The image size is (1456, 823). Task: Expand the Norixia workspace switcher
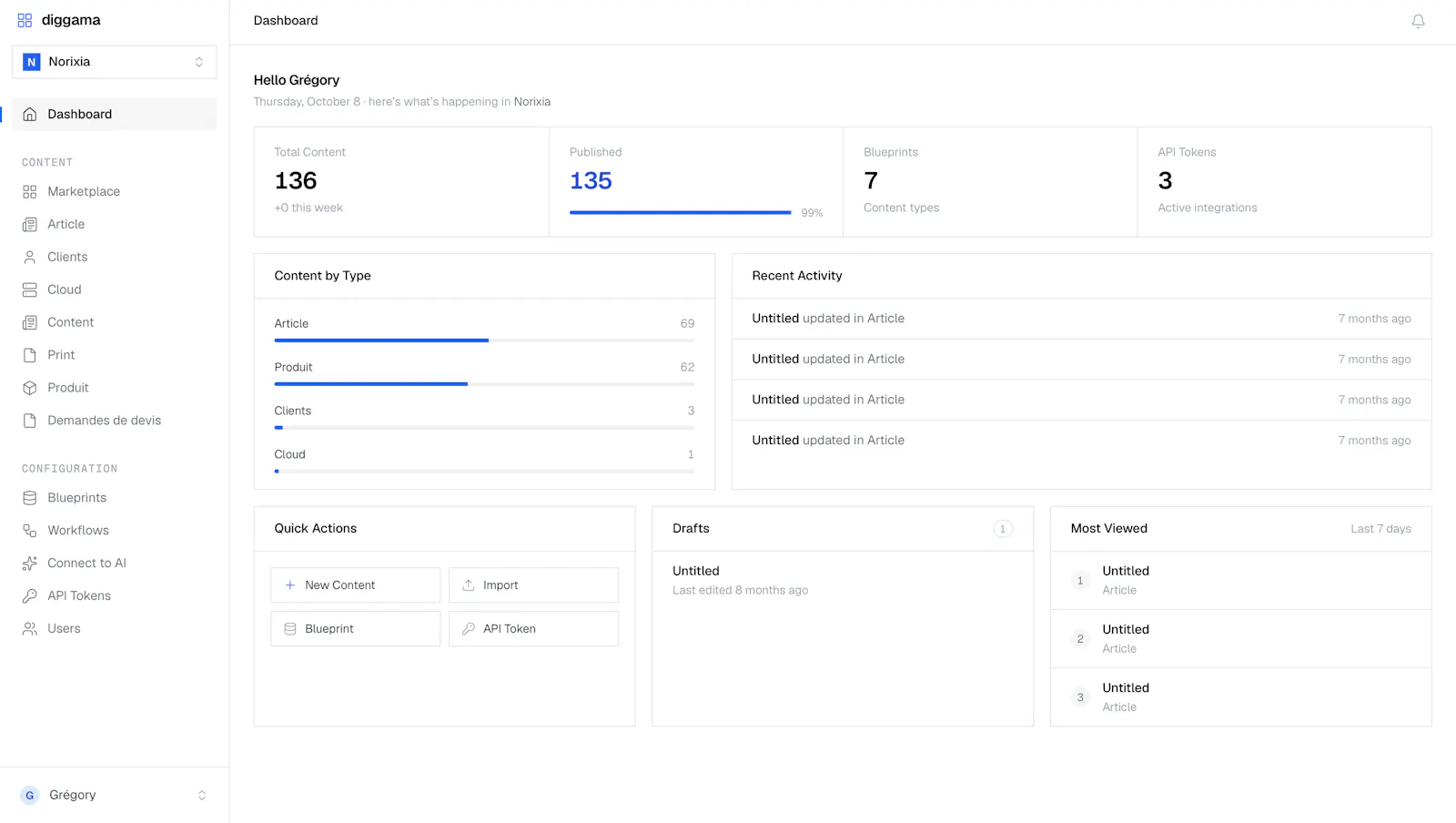115,62
